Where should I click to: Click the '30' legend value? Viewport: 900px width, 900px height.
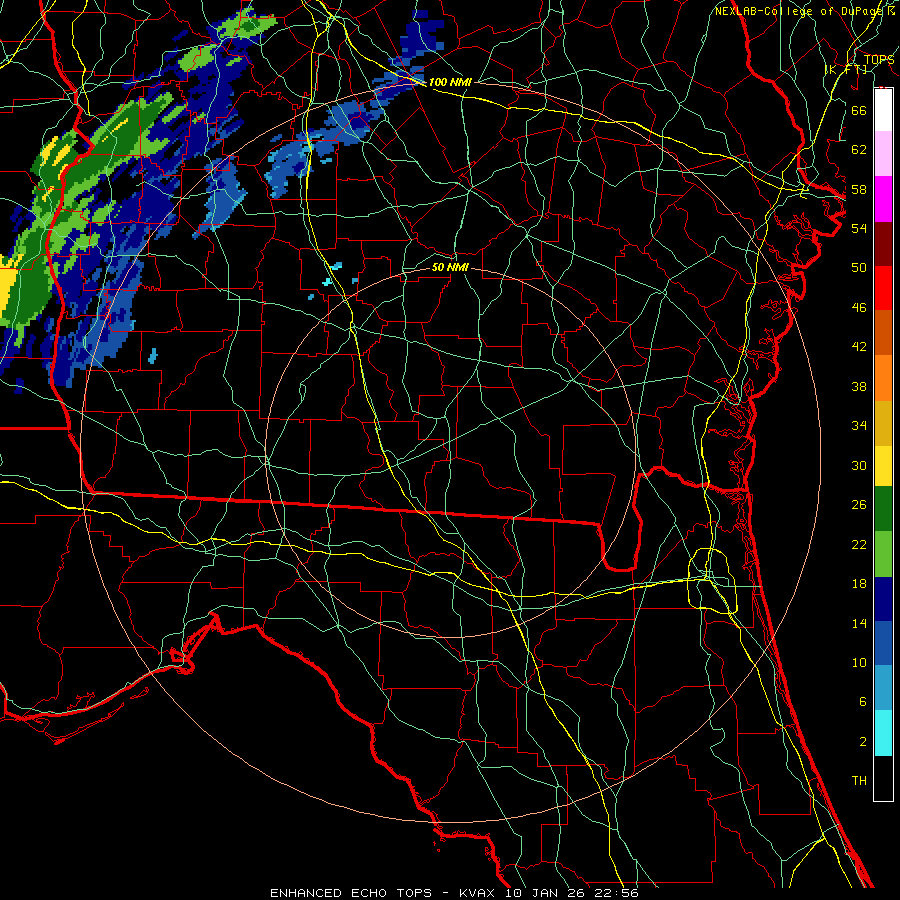859,465
